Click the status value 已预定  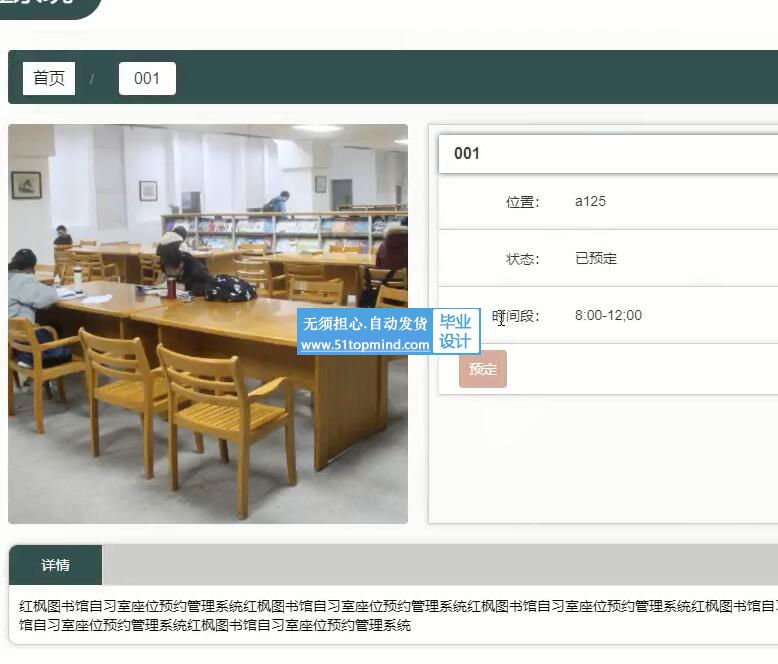pyautogui.click(x=595, y=258)
